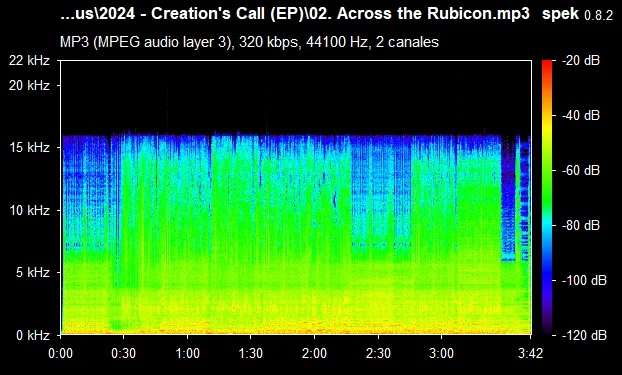The height and width of the screenshot is (375, 622).
Task: Click the 0:30 time axis marker
Action: coord(124,353)
